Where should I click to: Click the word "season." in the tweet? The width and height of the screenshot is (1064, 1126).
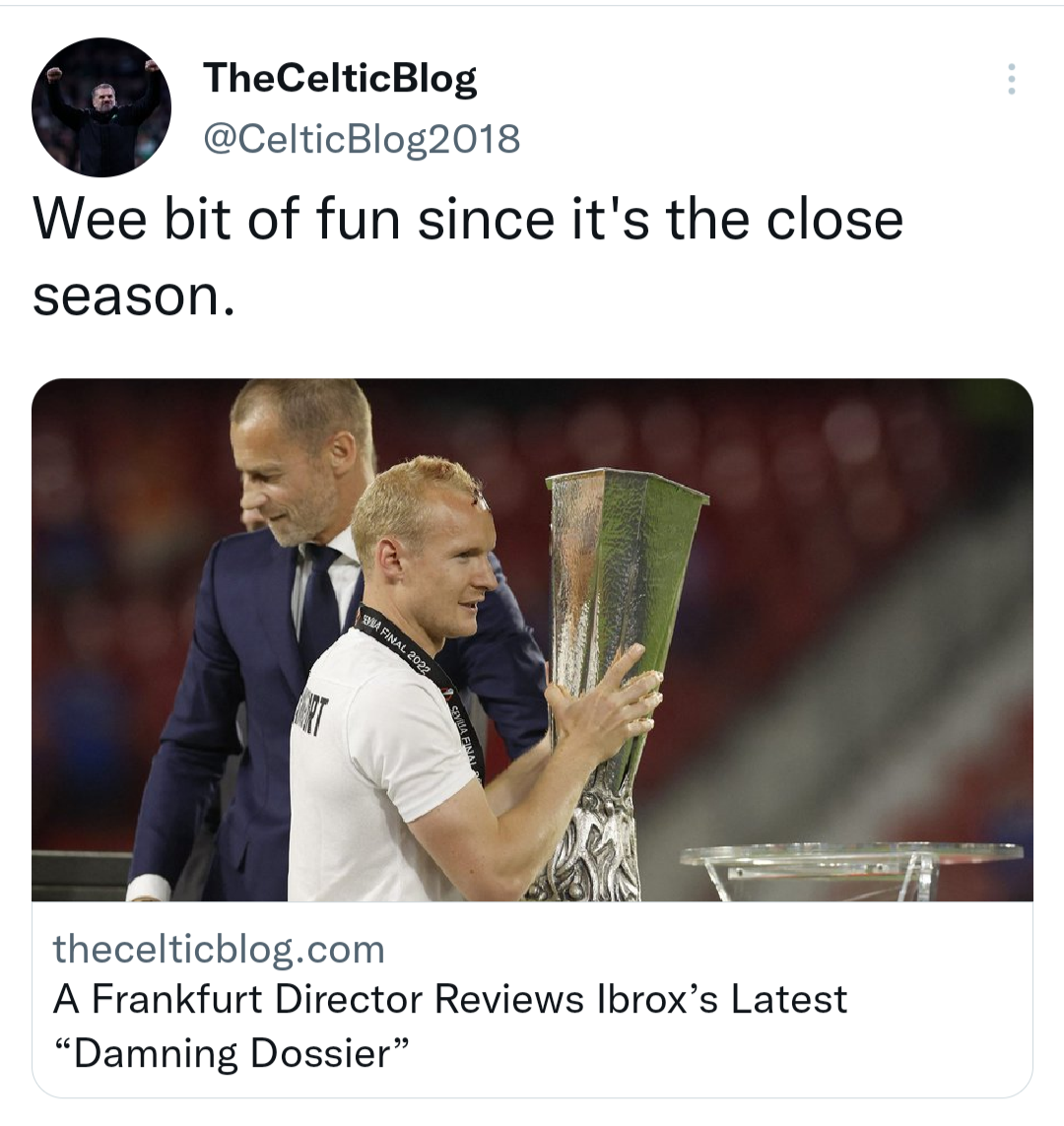134,296
